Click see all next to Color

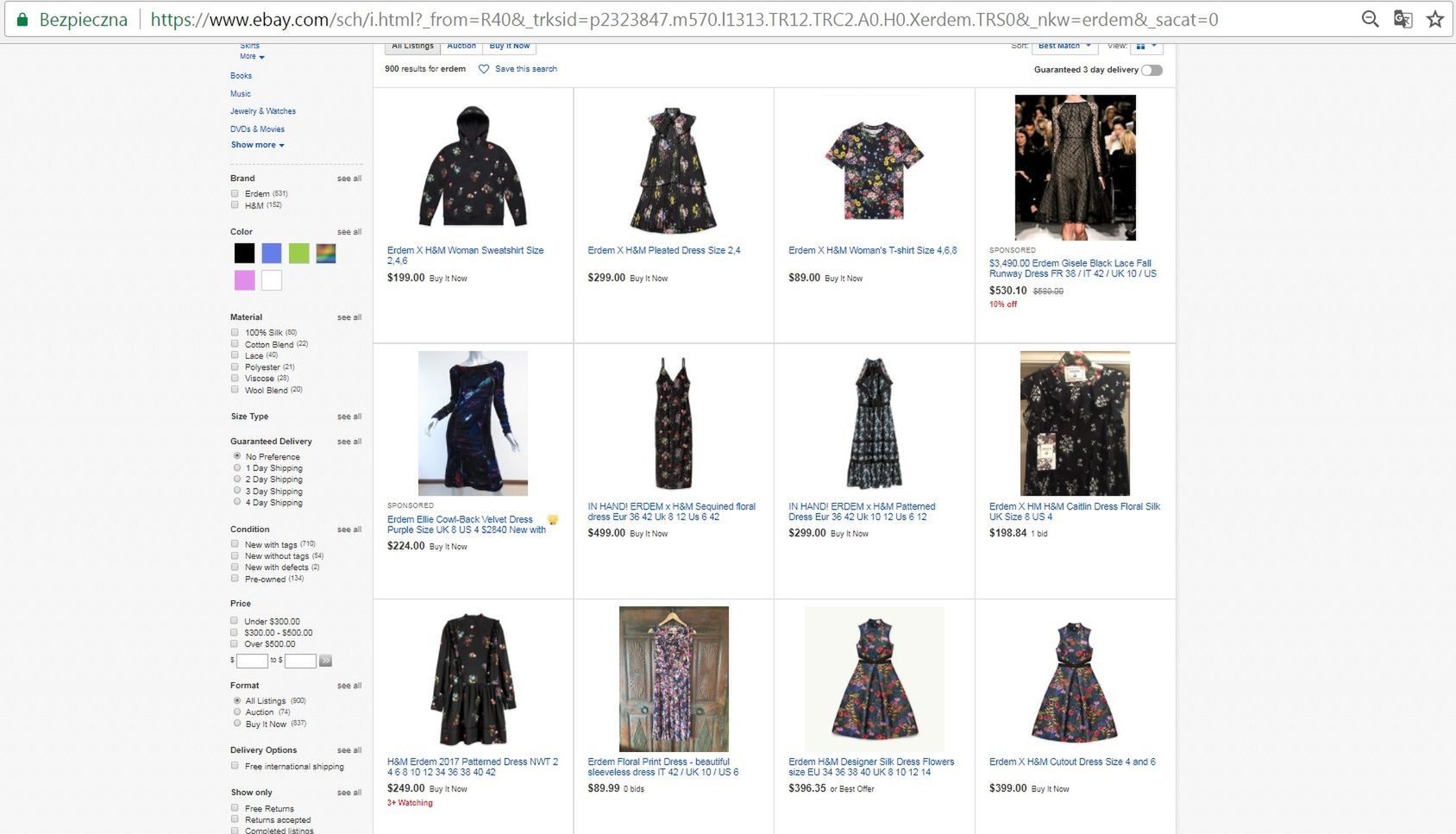click(x=349, y=232)
